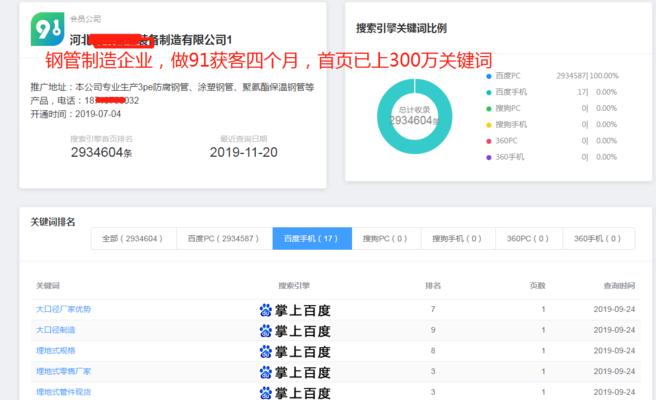The image size is (656, 400).
Task: Switch to the 百度PC (2934587) tab
Action: (x=224, y=238)
